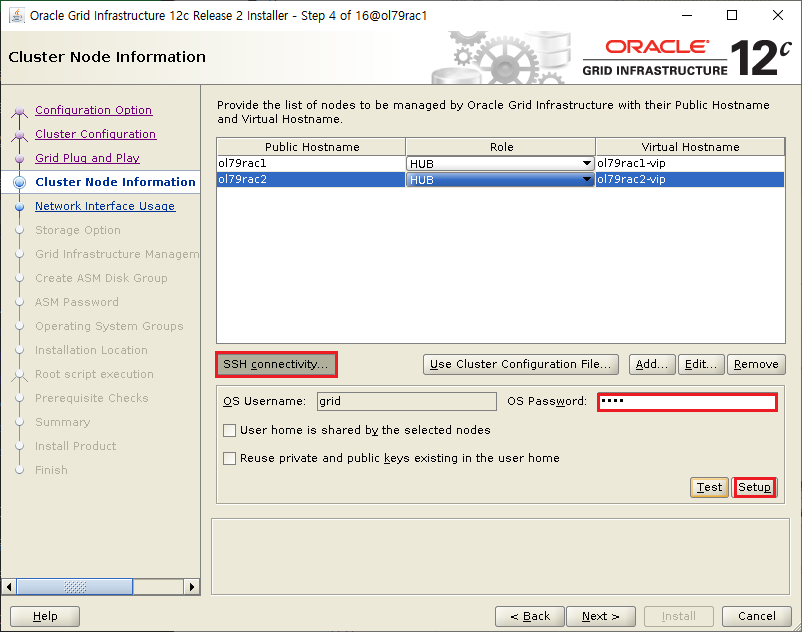Click the Install Product step
Screen dimensions: 802x632
pyautogui.click(x=75, y=446)
